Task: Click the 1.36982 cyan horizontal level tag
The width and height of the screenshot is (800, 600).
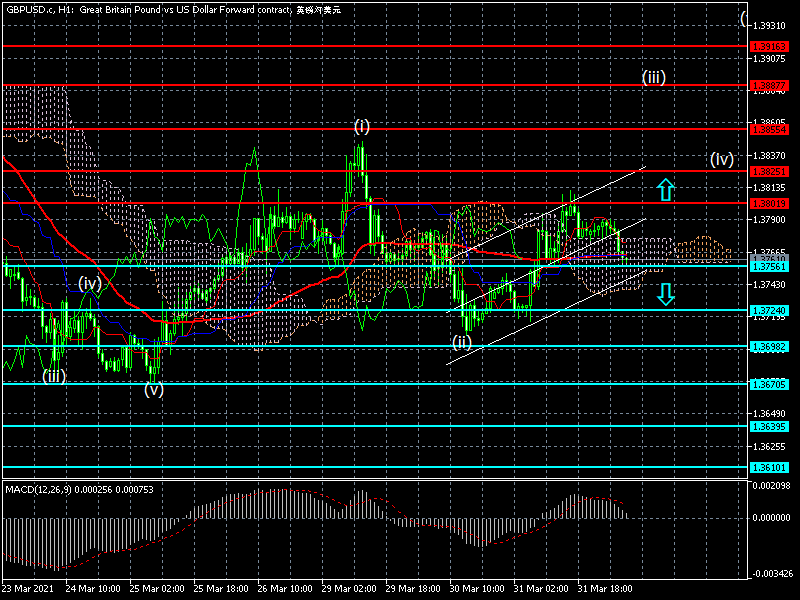Action: (x=770, y=346)
